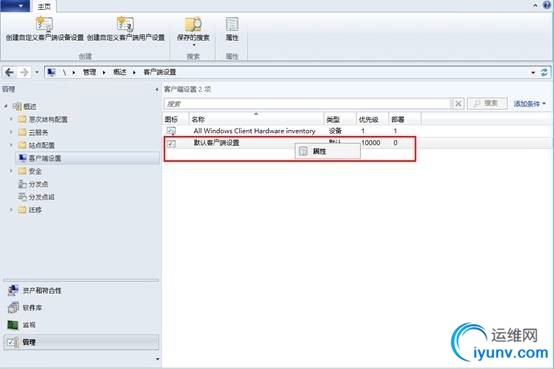
Task: Expand the 安全 node arrow
Action: pyautogui.click(x=11, y=171)
